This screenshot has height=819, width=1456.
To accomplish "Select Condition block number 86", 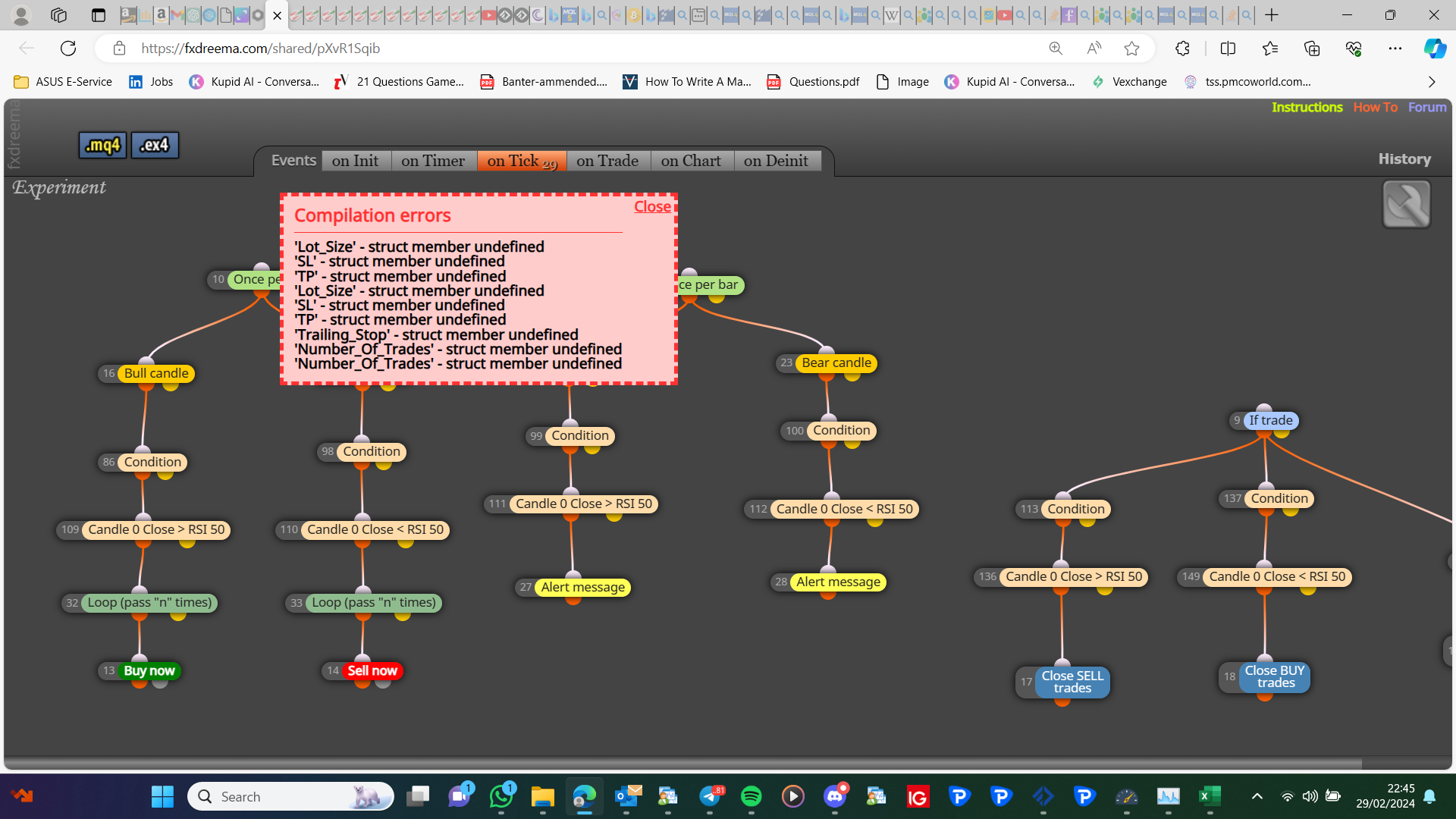I will click(152, 462).
